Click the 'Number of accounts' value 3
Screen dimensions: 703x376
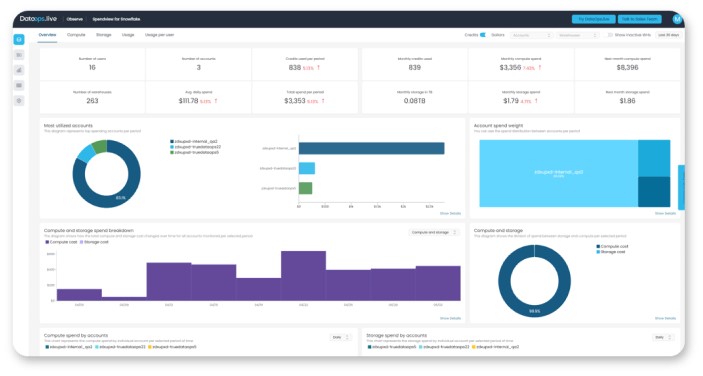199,68
